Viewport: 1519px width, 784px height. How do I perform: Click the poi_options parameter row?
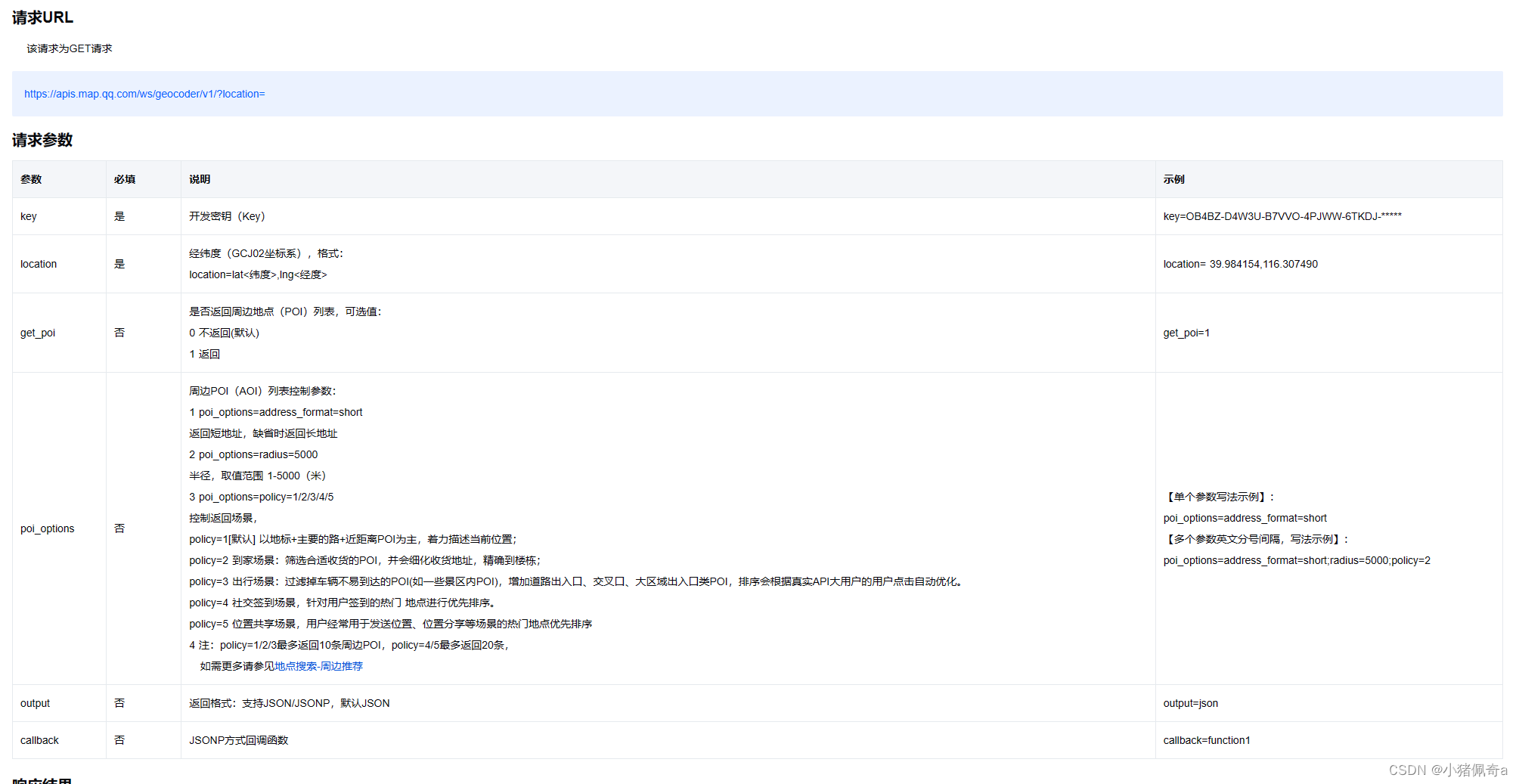tap(47, 528)
